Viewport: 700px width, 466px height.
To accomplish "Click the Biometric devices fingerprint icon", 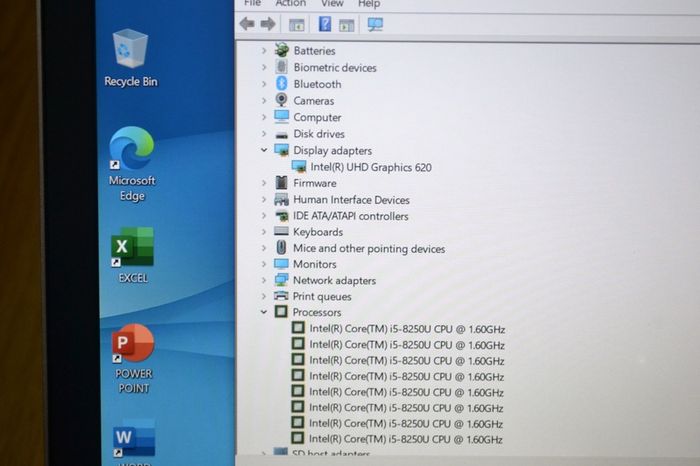I will coord(281,67).
